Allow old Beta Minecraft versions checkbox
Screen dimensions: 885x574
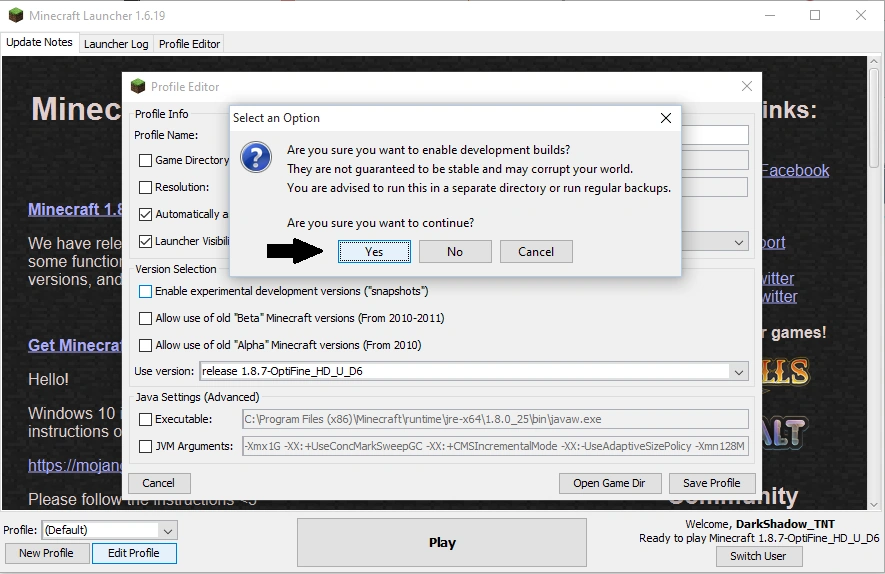click(145, 318)
